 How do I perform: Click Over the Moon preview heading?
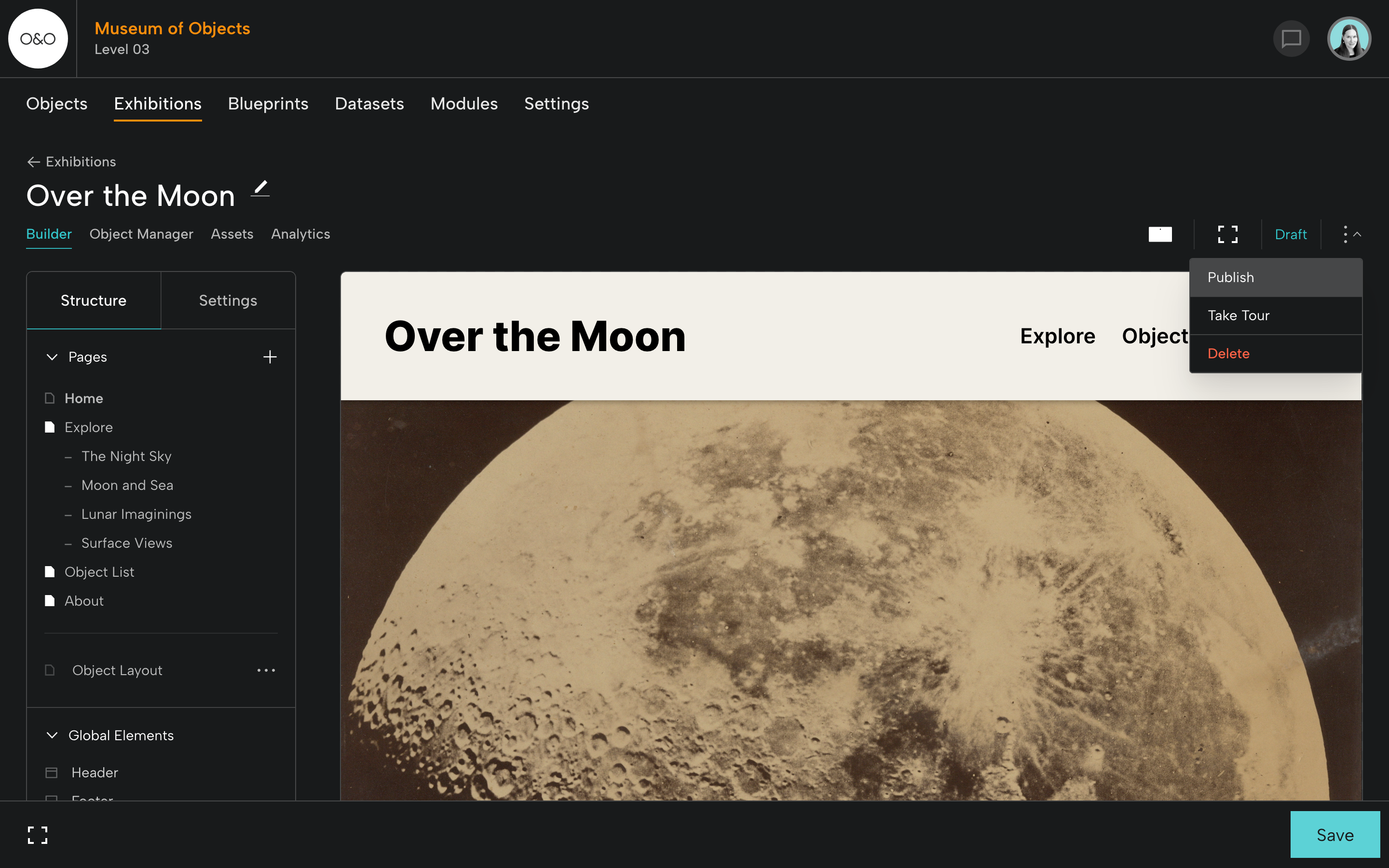(x=535, y=337)
